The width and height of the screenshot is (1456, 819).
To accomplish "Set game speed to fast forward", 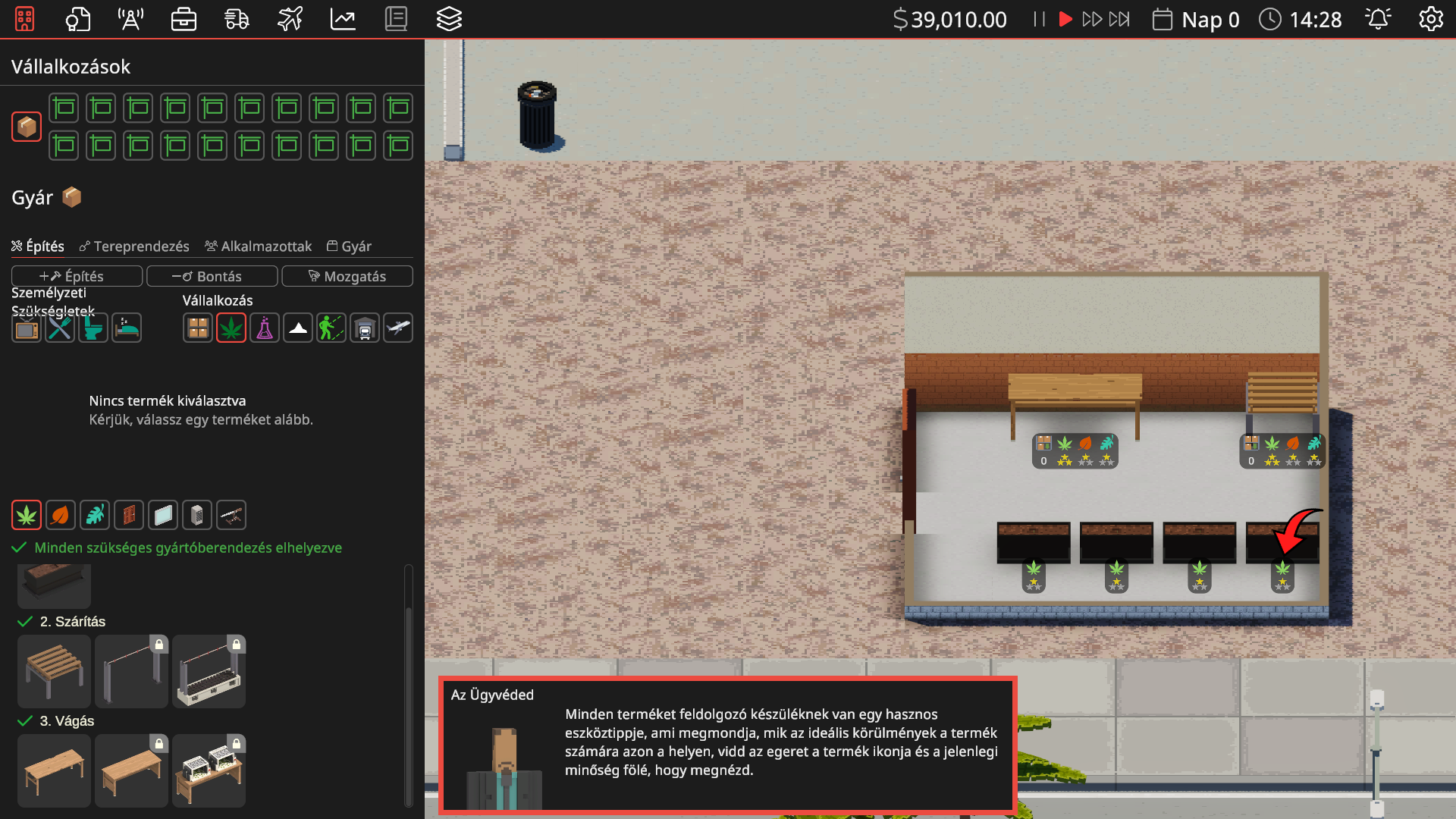I will coord(1092,19).
